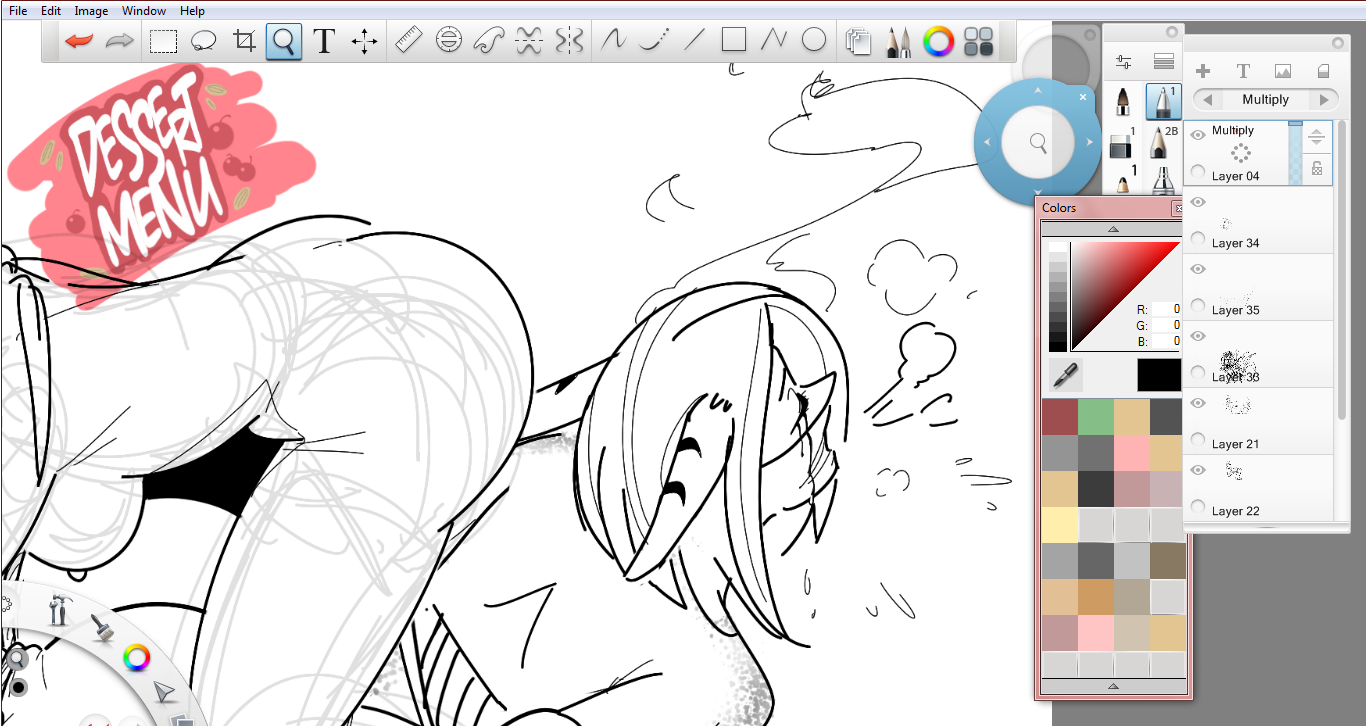
Task: Select the Rectangle draw style
Action: [734, 41]
